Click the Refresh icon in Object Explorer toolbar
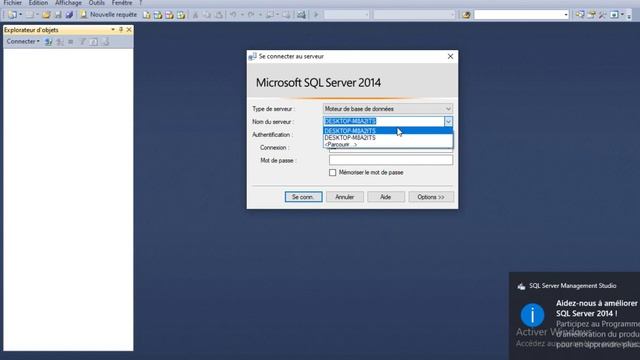The image size is (640, 360). pyautogui.click(x=94, y=42)
